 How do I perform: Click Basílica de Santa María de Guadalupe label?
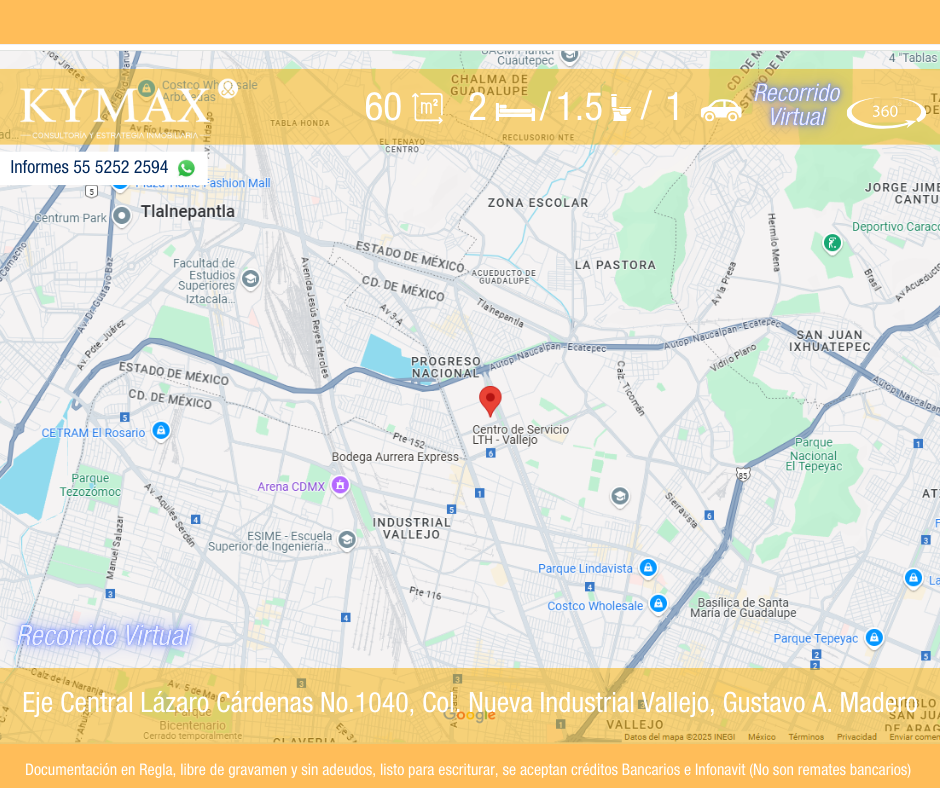click(743, 607)
